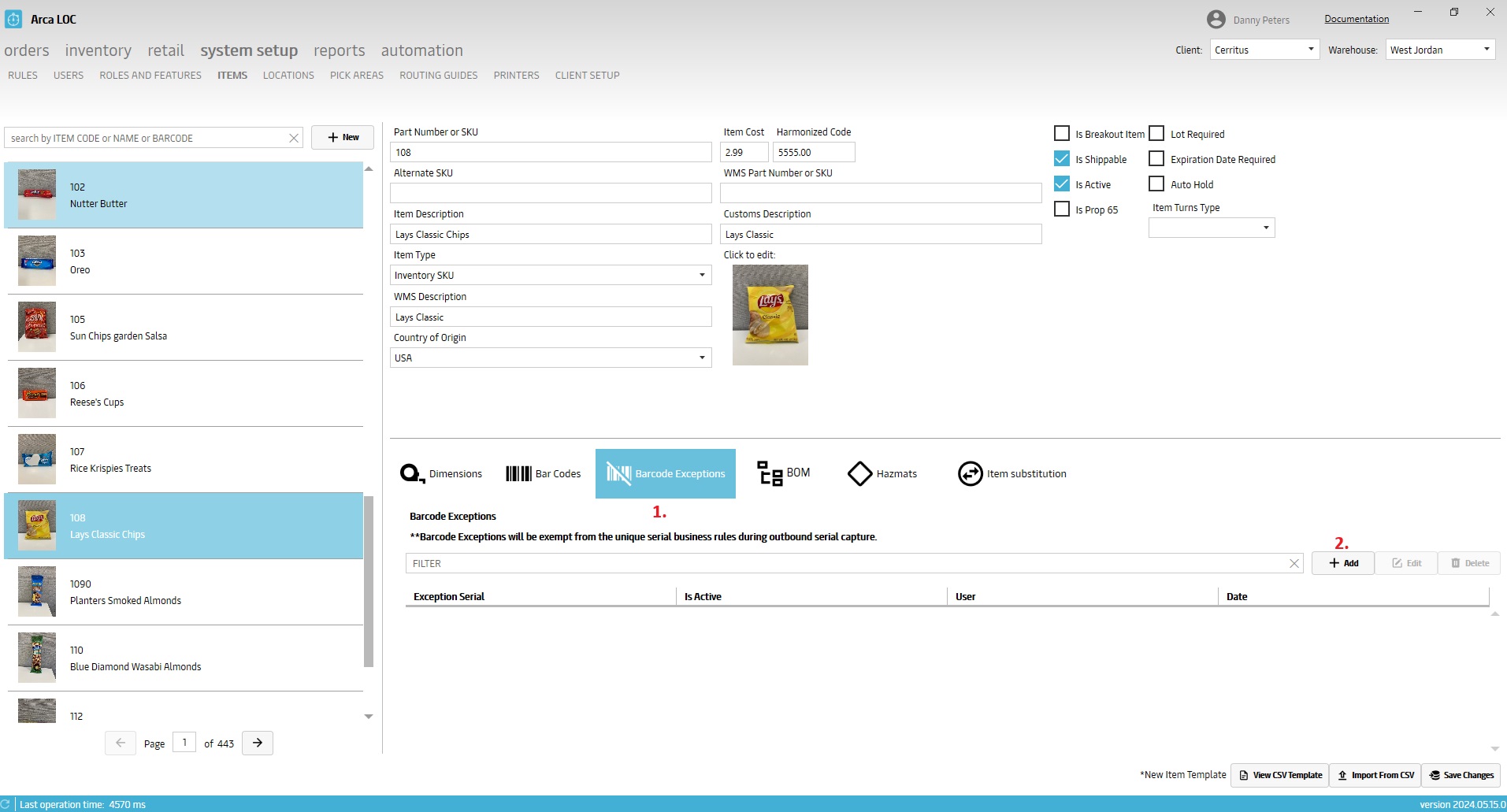Click item list scroll up arrow
Screen dimensions: 1507x812
pyautogui.click(x=369, y=169)
